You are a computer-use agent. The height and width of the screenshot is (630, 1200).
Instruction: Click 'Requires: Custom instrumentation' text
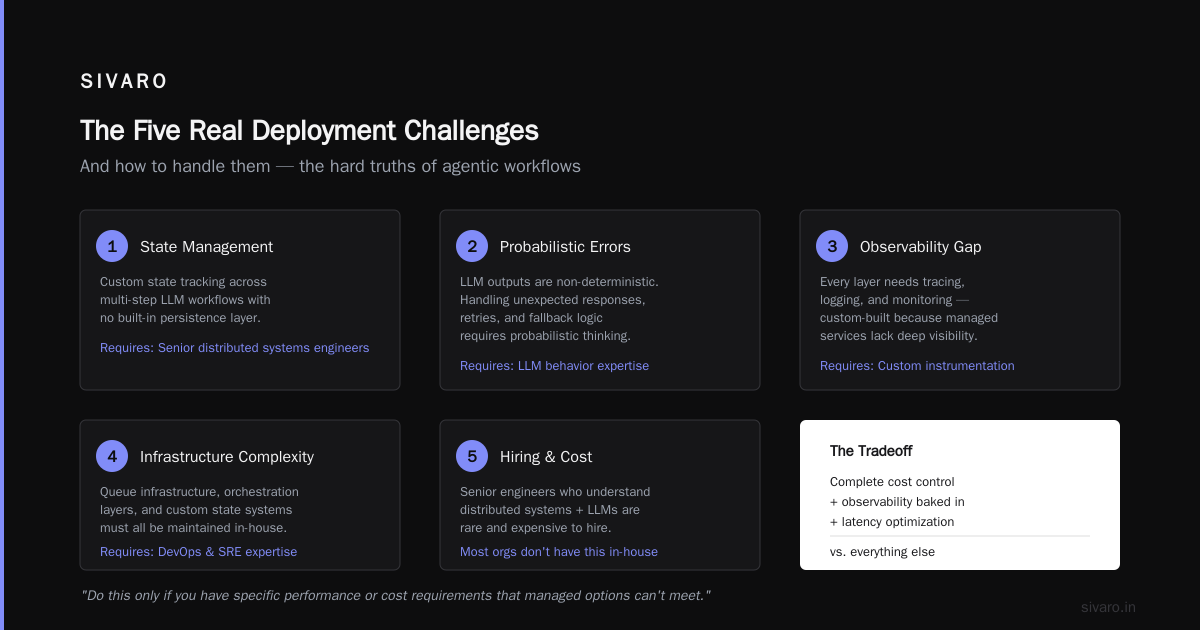tap(917, 366)
